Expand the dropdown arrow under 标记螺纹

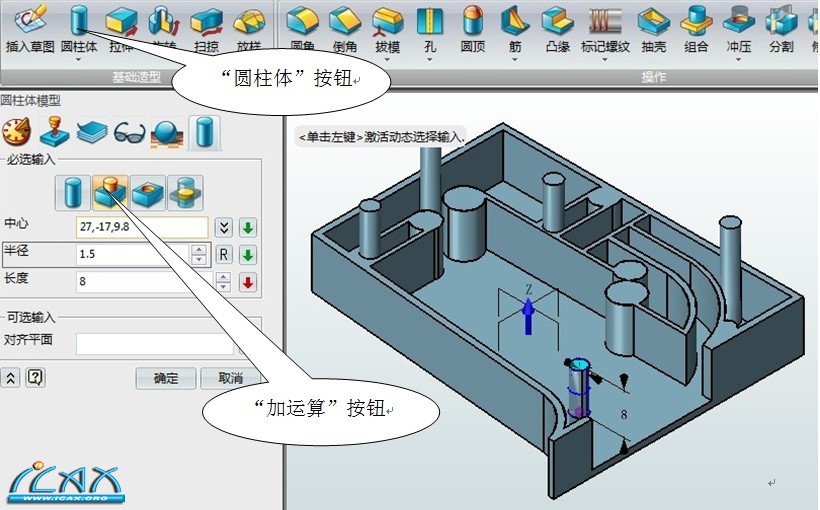(x=605, y=60)
